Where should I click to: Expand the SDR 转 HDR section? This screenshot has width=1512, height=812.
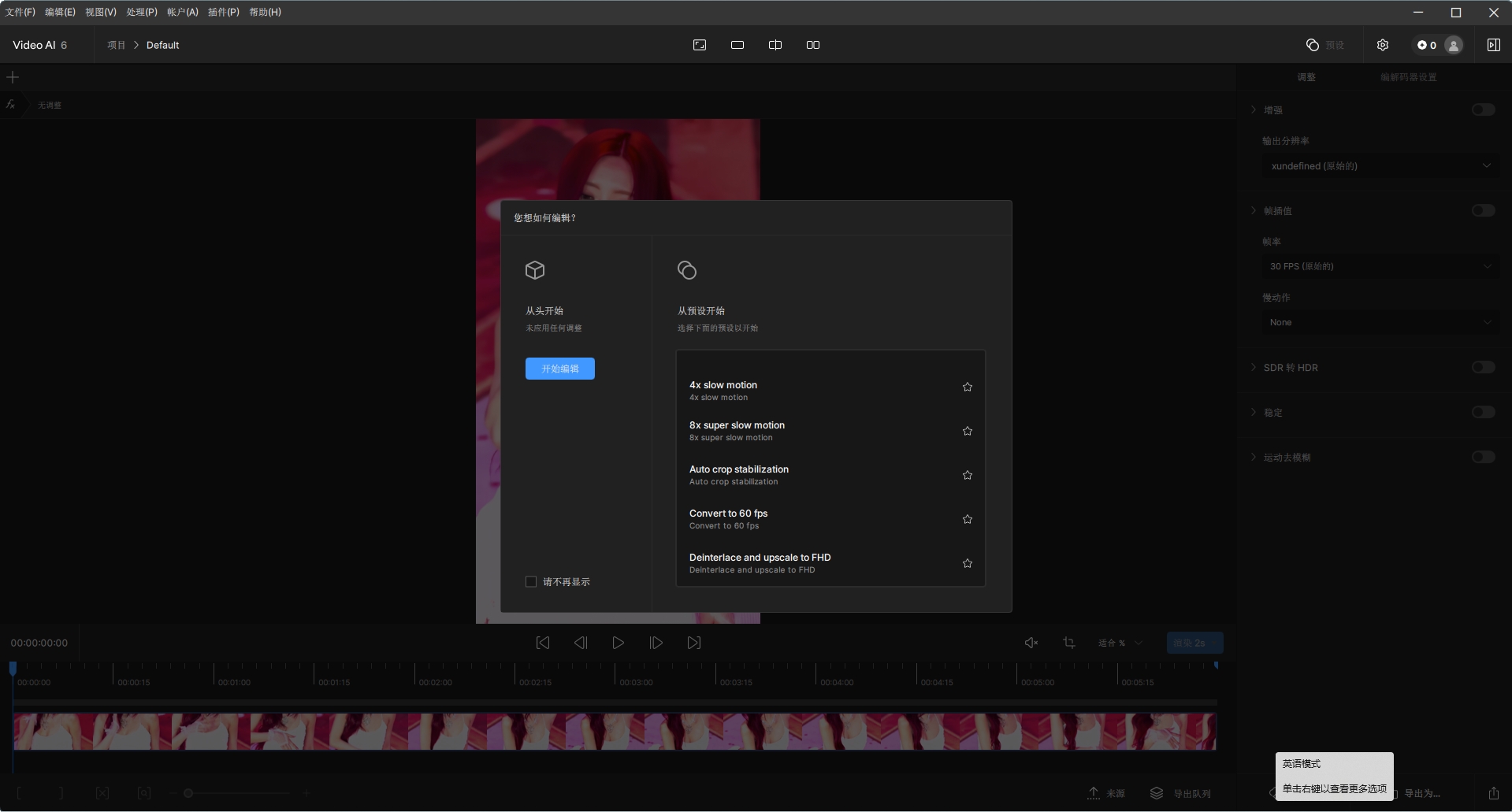1254,367
